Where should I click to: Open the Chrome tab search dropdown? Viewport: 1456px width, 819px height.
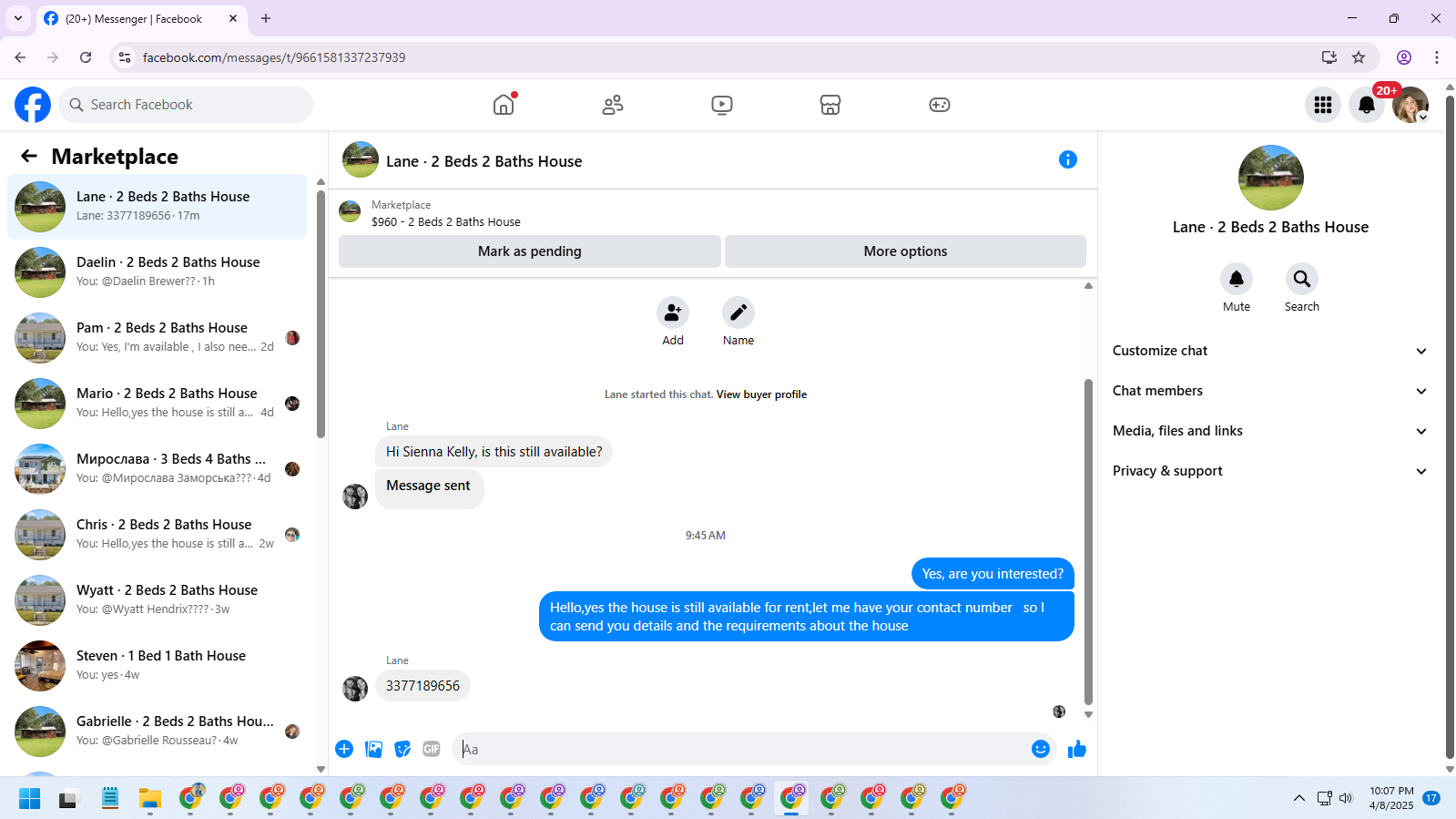18,18
